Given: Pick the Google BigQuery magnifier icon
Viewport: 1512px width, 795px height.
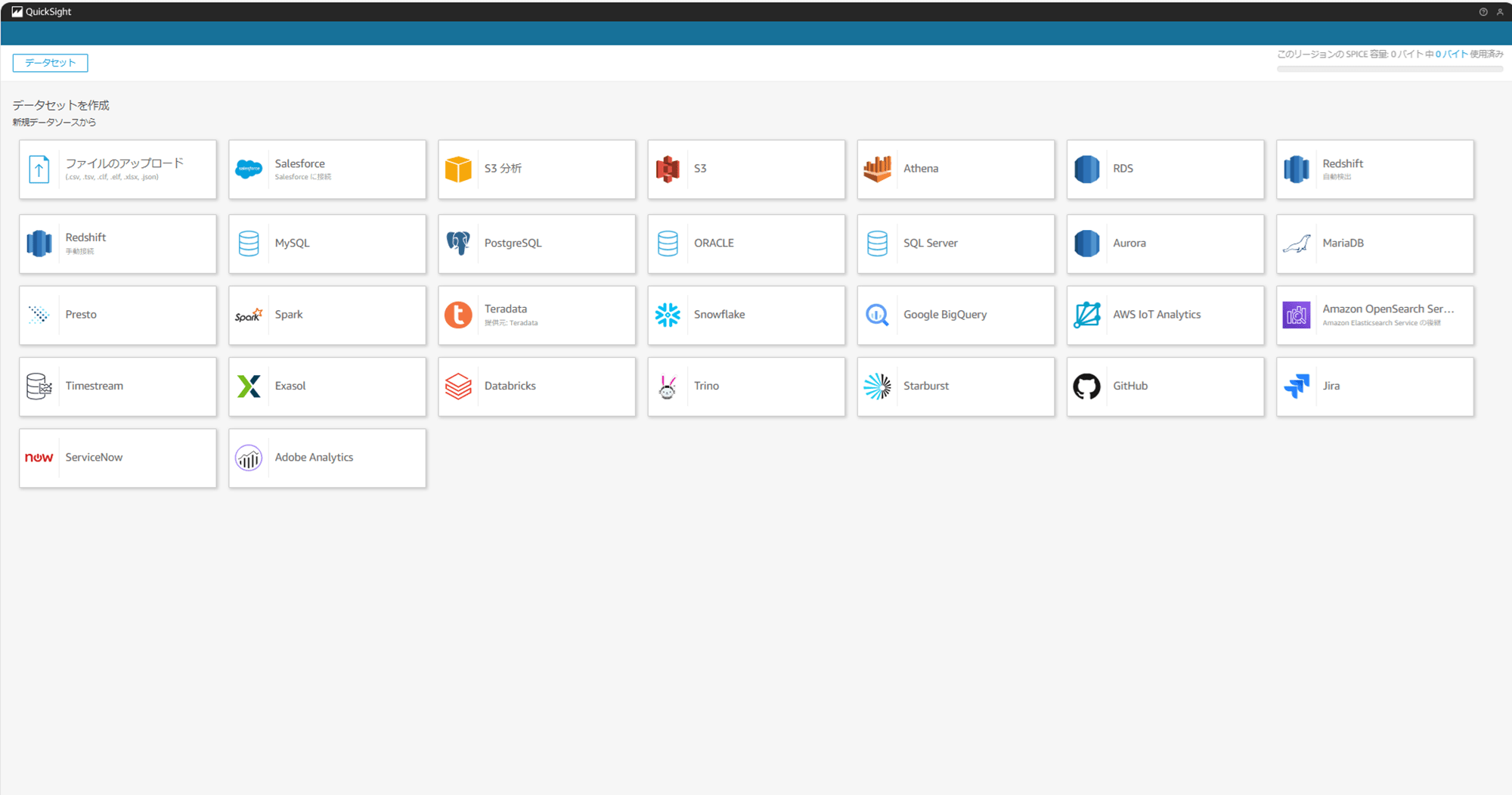Looking at the screenshot, I should tap(877, 315).
